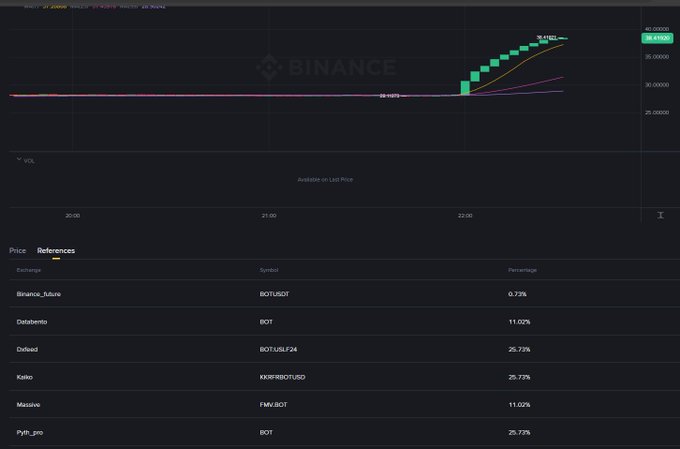Screen dimensions: 680x449
Task: Click the BOT:USLF24 symbol cell
Action: coord(278,349)
